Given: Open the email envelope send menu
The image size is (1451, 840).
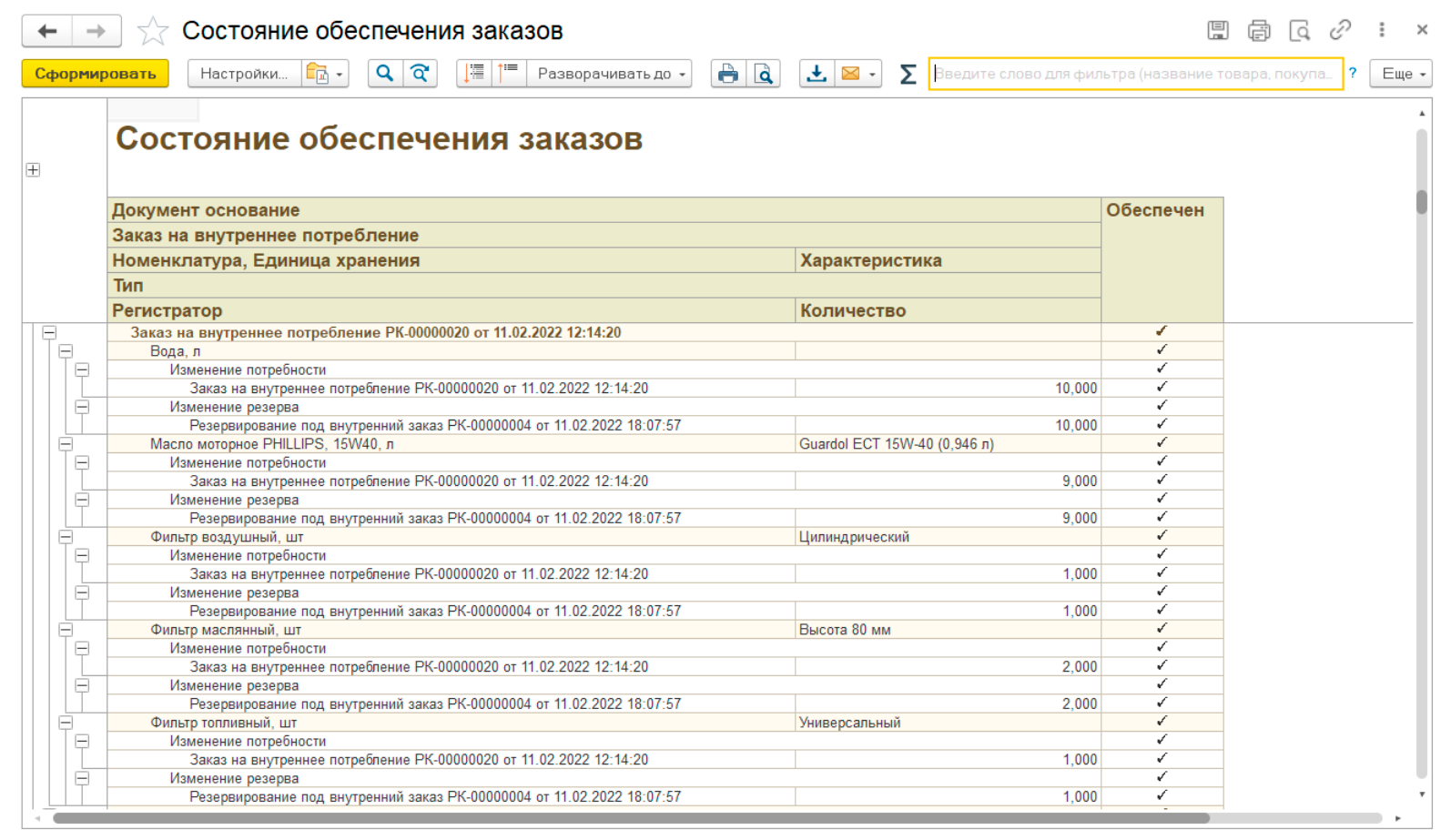Looking at the screenshot, I should point(858,74).
